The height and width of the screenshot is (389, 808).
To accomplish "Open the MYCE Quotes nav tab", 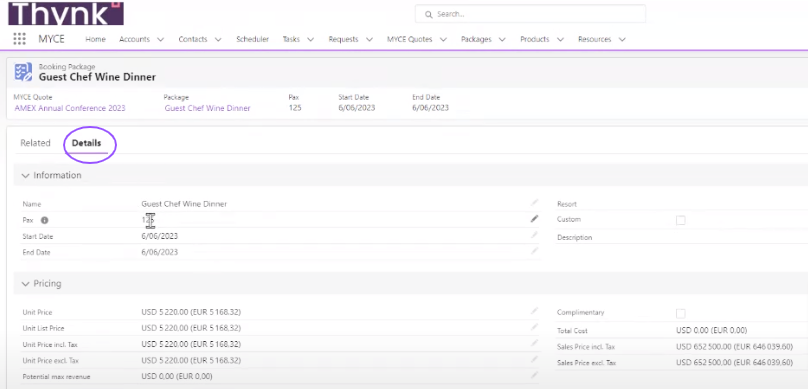I will pos(410,39).
